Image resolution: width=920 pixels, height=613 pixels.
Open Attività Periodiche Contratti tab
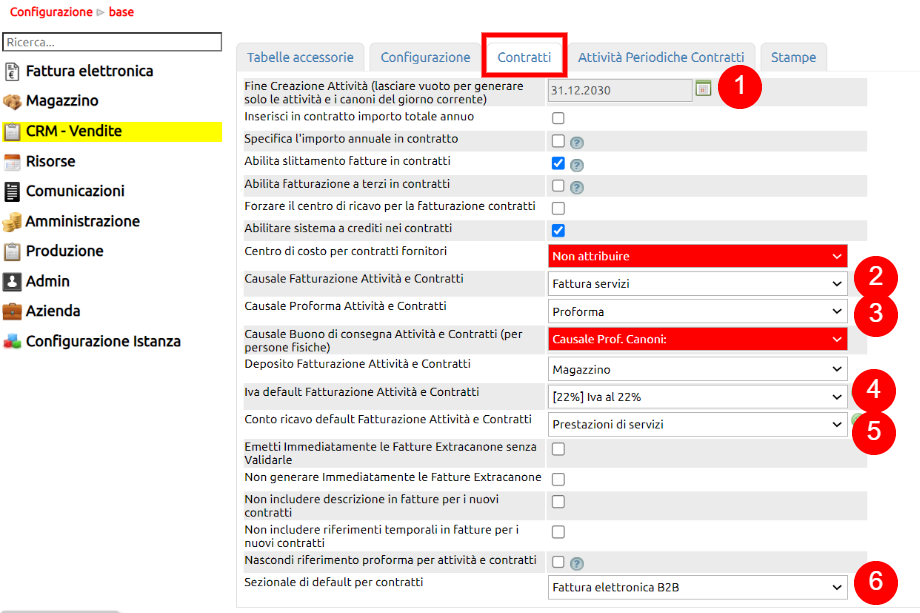(x=661, y=57)
